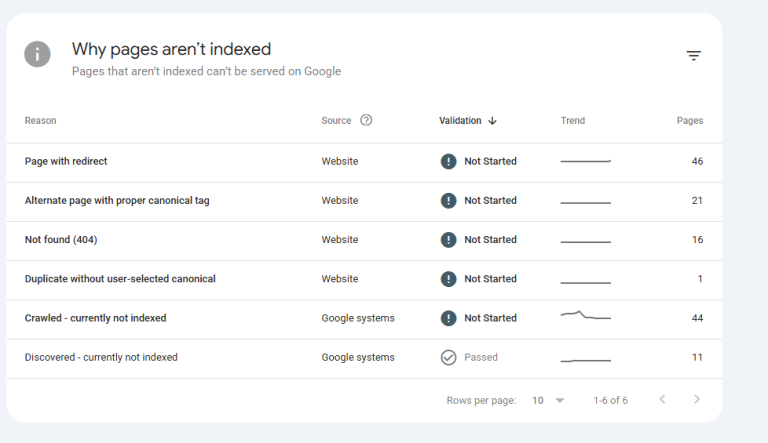Click Not Started text in Duplicate row
768x443 pixels.
490,279
